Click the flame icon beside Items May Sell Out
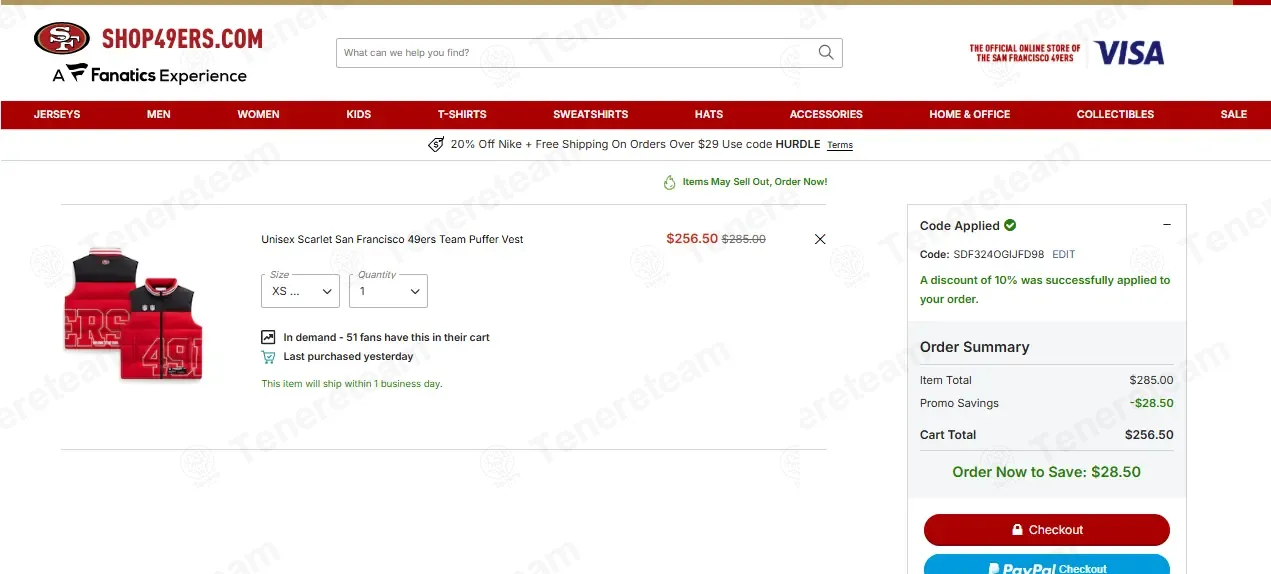 [x=670, y=182]
